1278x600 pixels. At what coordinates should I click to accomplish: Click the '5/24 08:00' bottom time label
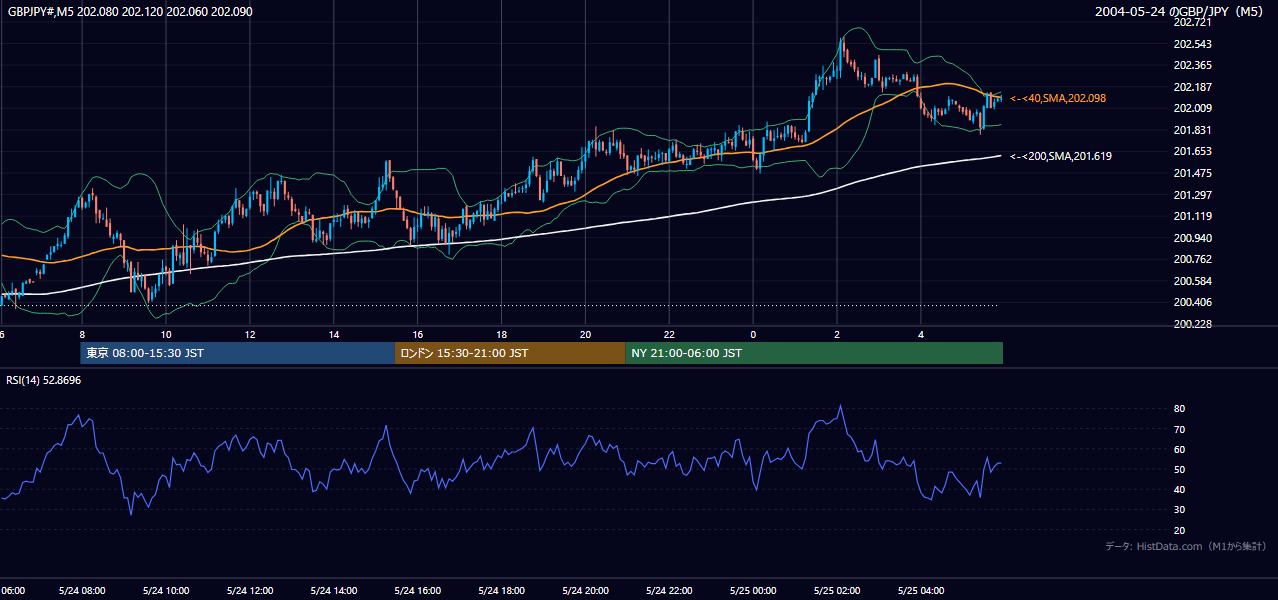82,591
